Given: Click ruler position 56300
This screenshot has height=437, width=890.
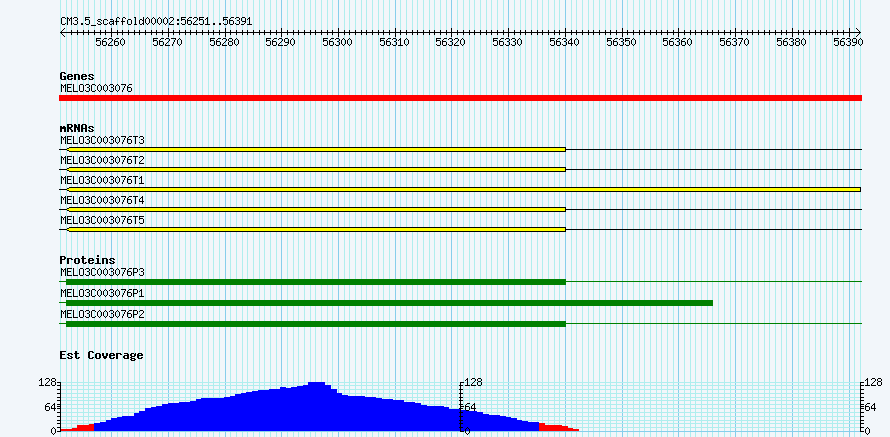Looking at the screenshot, I should click(x=338, y=42).
